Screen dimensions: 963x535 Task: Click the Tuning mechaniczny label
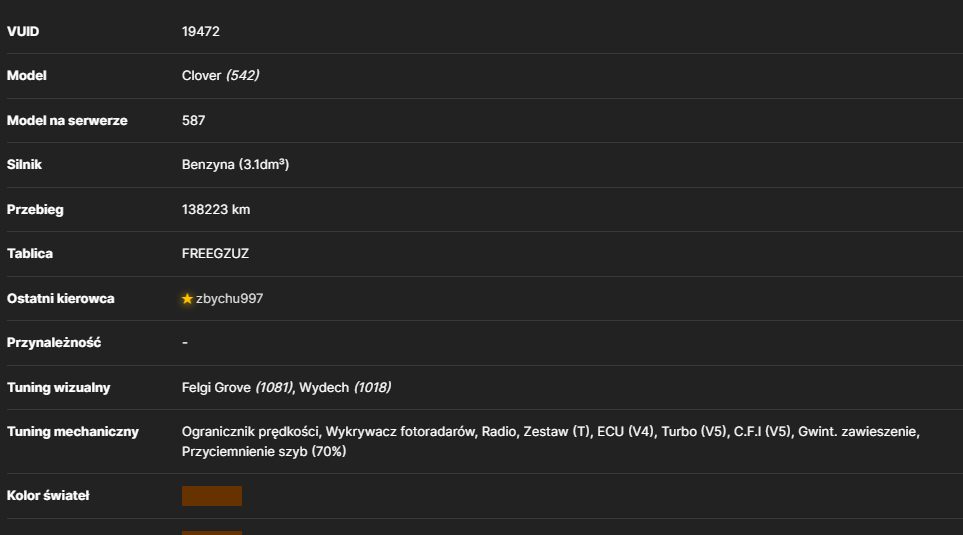[73, 432]
